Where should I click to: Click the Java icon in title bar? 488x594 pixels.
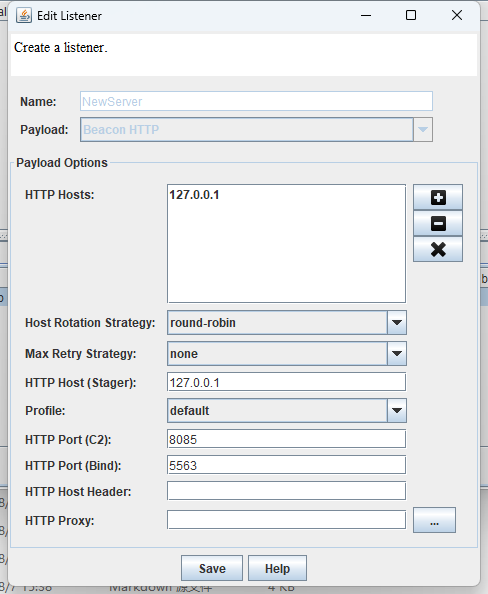click(24, 16)
